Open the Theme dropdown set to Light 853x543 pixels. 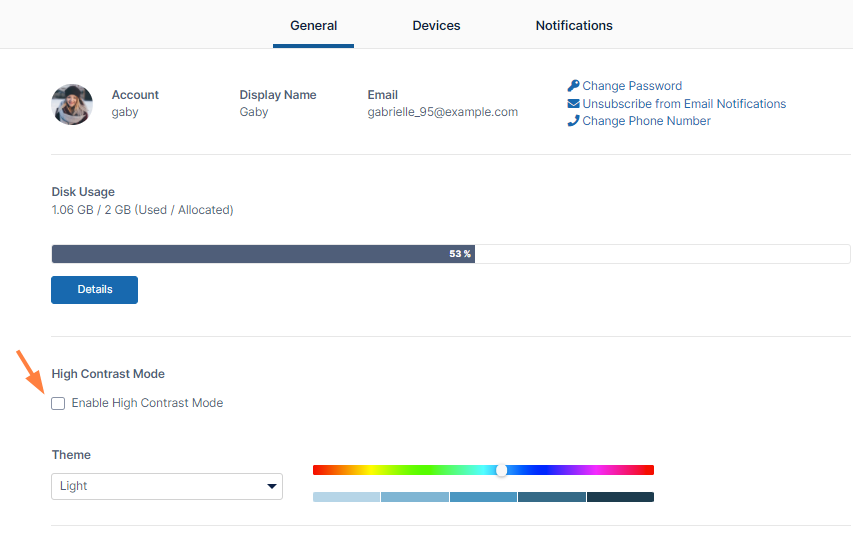[167, 486]
